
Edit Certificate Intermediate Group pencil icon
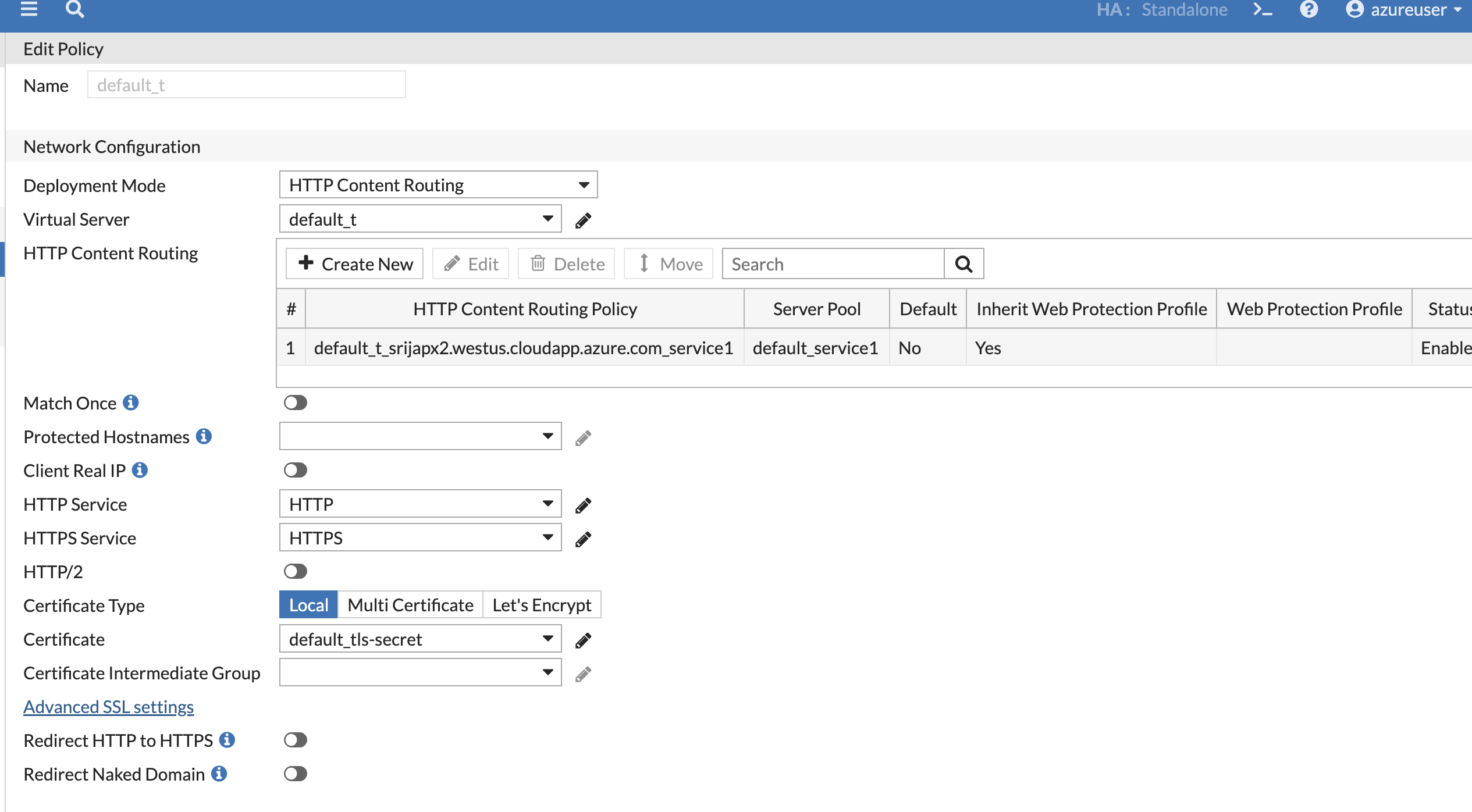583,674
